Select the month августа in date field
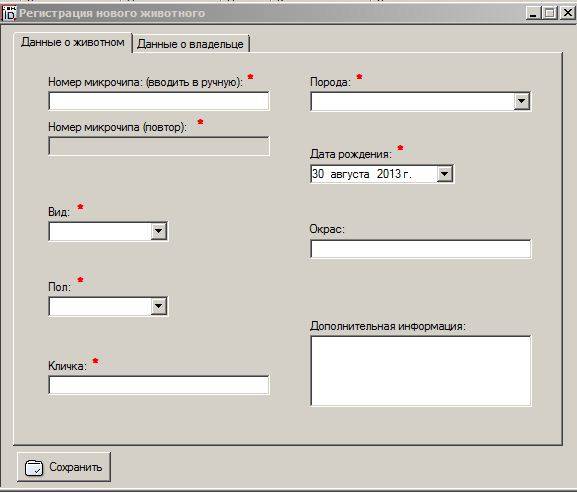Viewport: 577px width, 493px height. click(350, 174)
